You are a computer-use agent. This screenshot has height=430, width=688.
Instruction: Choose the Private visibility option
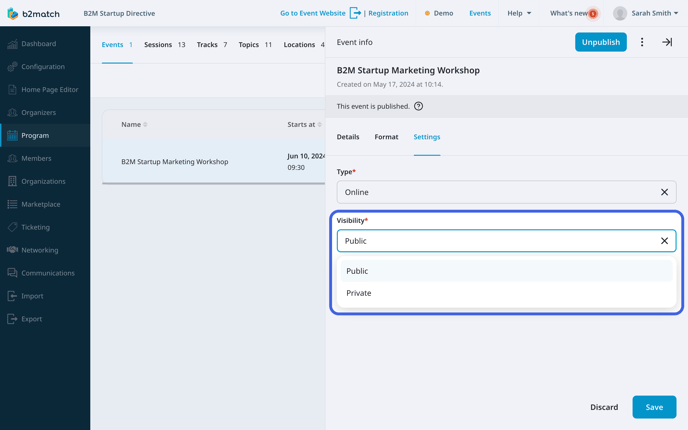(x=506, y=293)
